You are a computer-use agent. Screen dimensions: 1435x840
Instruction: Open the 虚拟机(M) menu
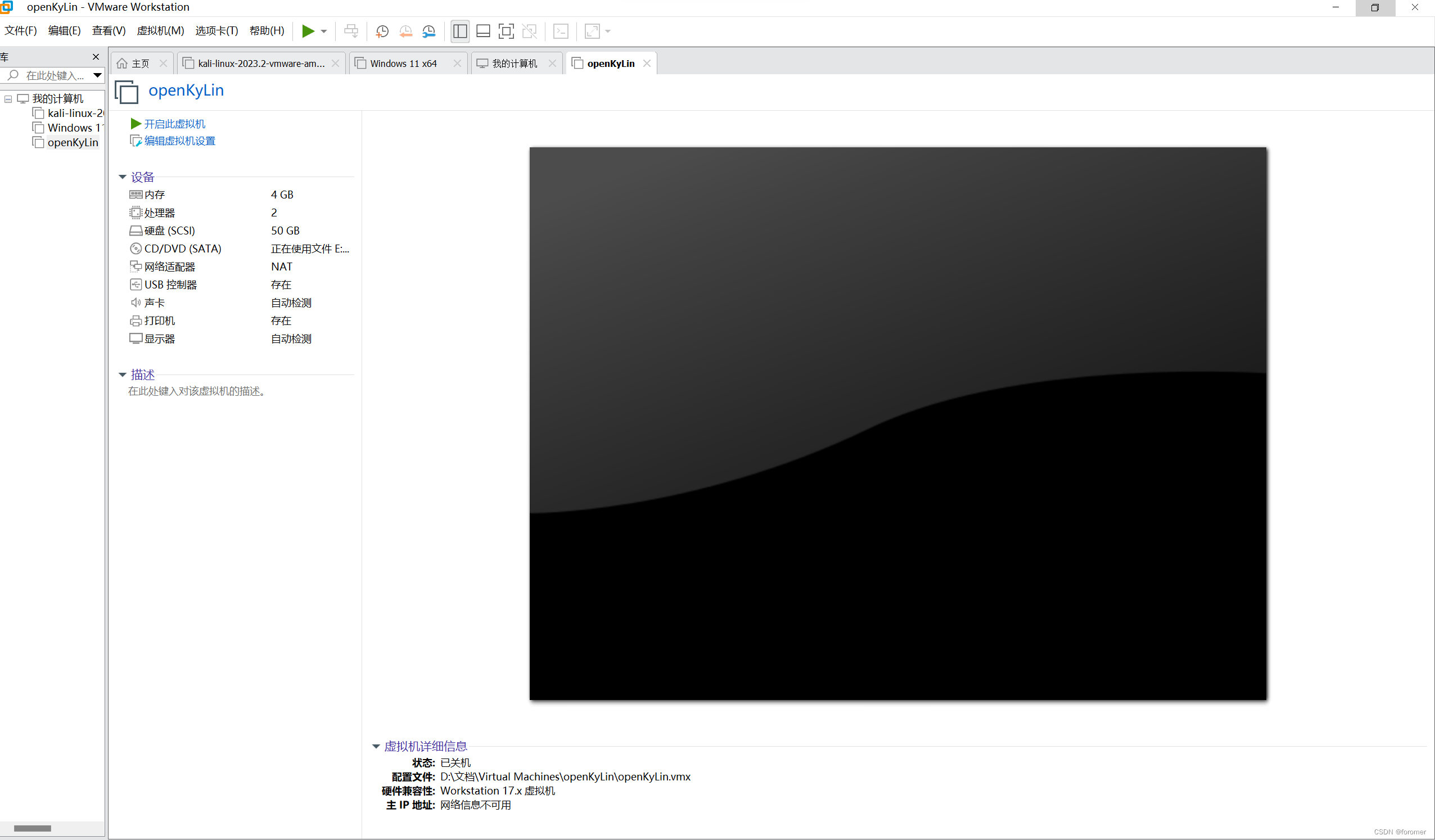pos(160,31)
